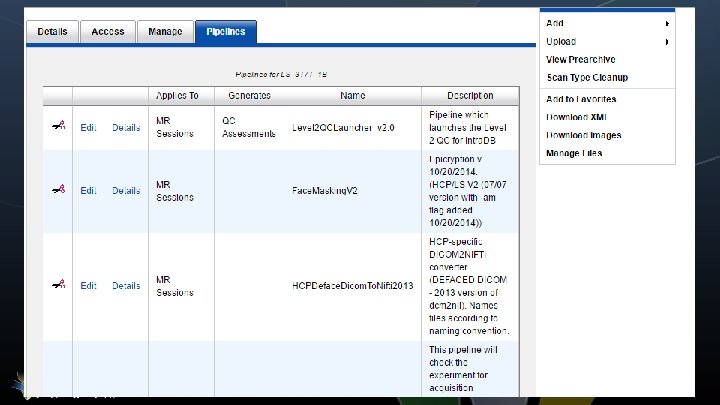This screenshot has width=720, height=405.
Task: View Details for Level2QCLauncher pipeline
Action: point(126,128)
